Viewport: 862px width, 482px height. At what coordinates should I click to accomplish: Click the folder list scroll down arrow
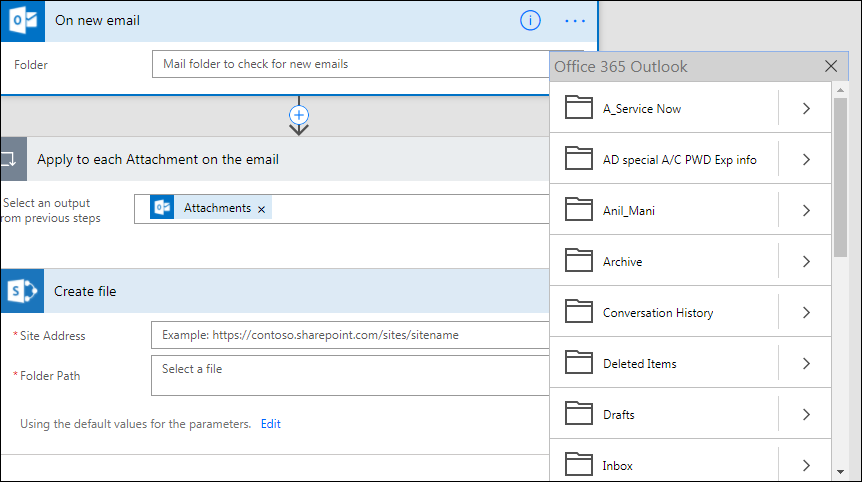tap(840, 472)
